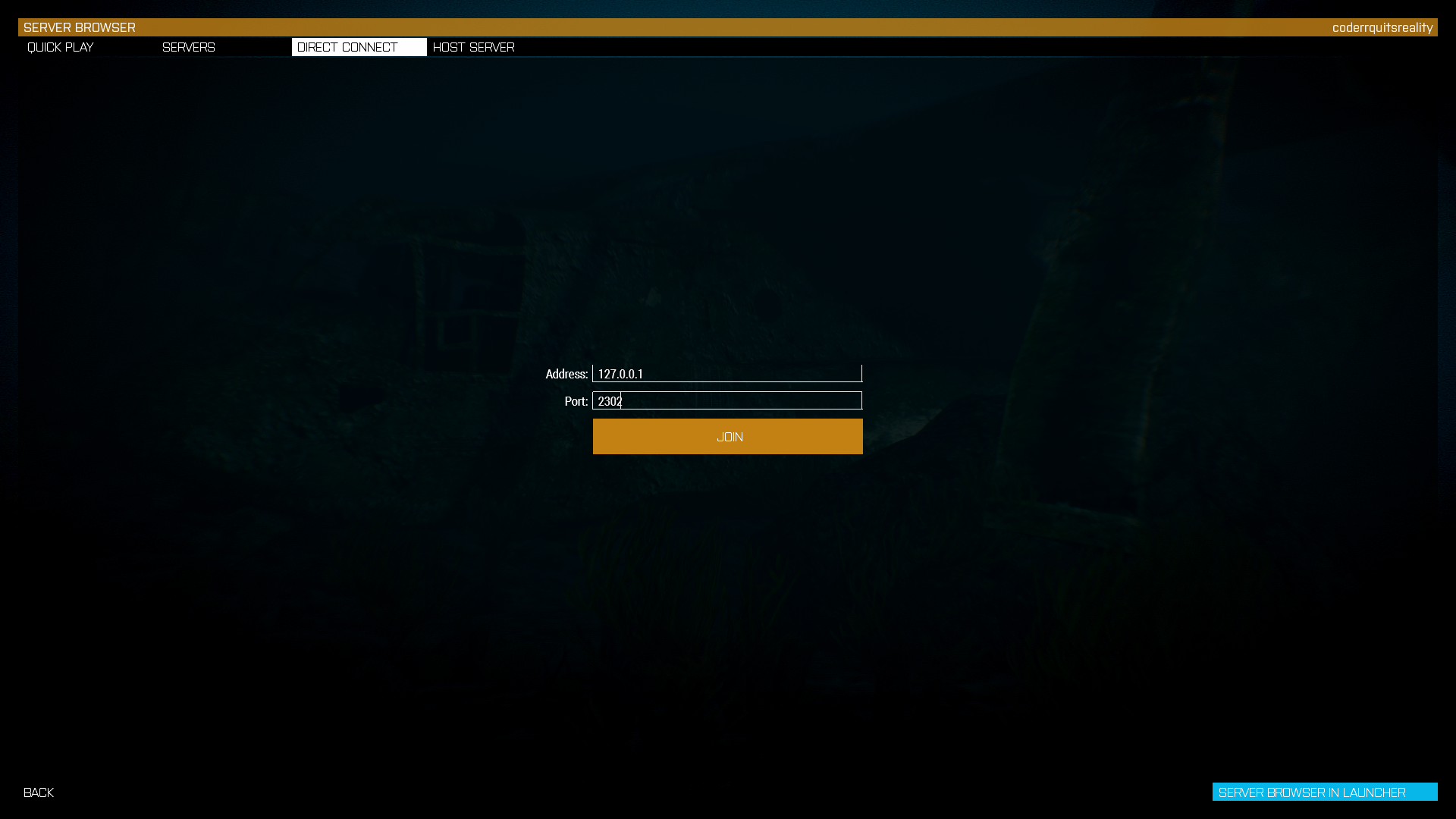Hit the orange Join button

point(728,436)
